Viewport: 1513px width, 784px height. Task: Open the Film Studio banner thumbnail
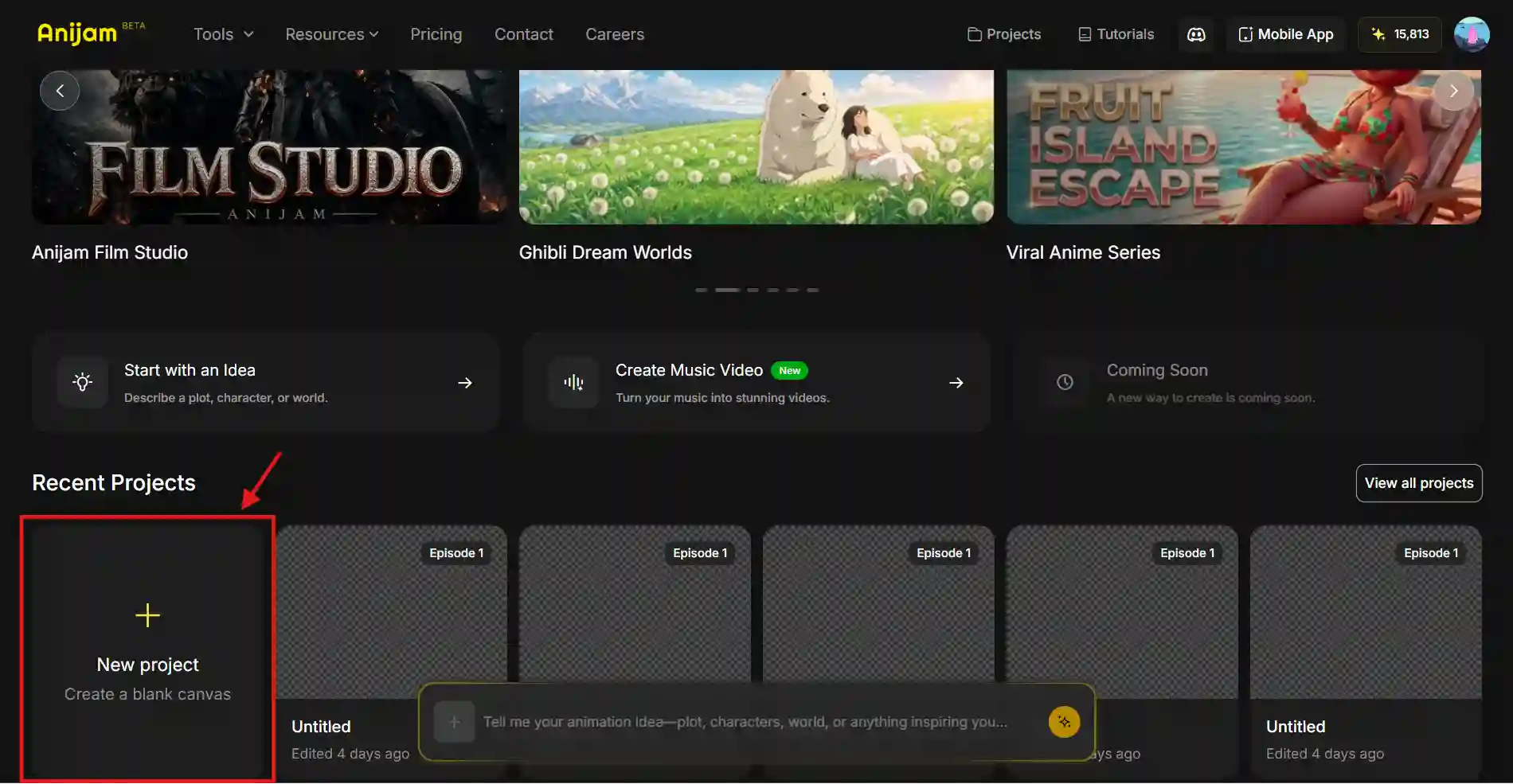(x=269, y=147)
